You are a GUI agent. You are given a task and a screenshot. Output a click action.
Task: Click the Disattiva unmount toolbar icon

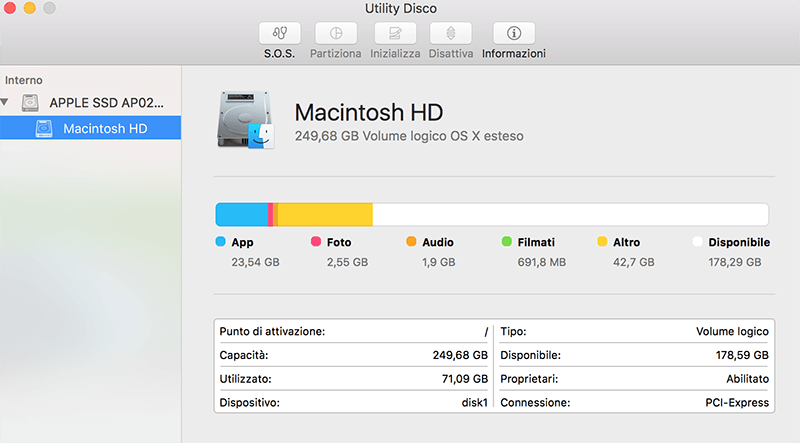pos(451,33)
